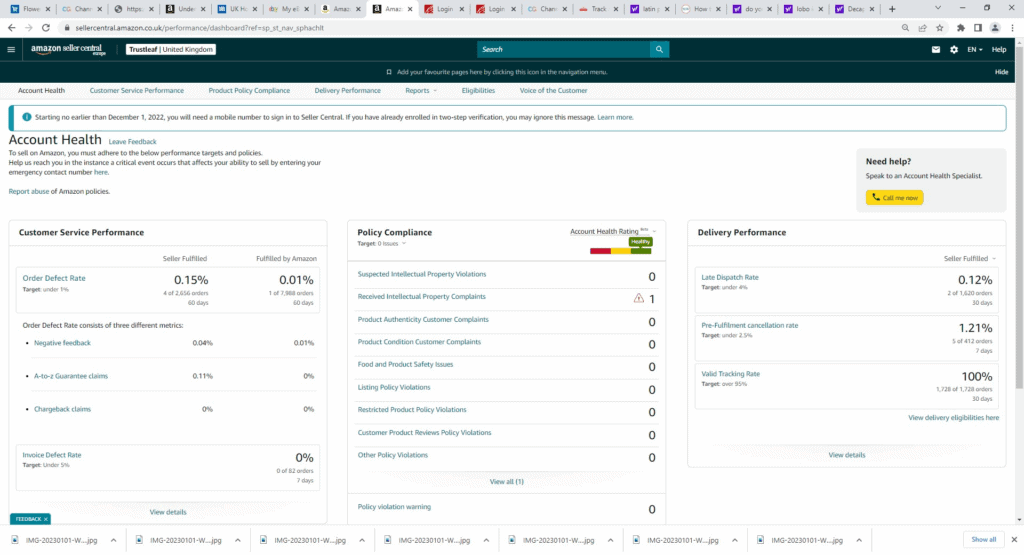Close the teal FEEDBACK tag
1024x555 pixels.
[x=46, y=518]
